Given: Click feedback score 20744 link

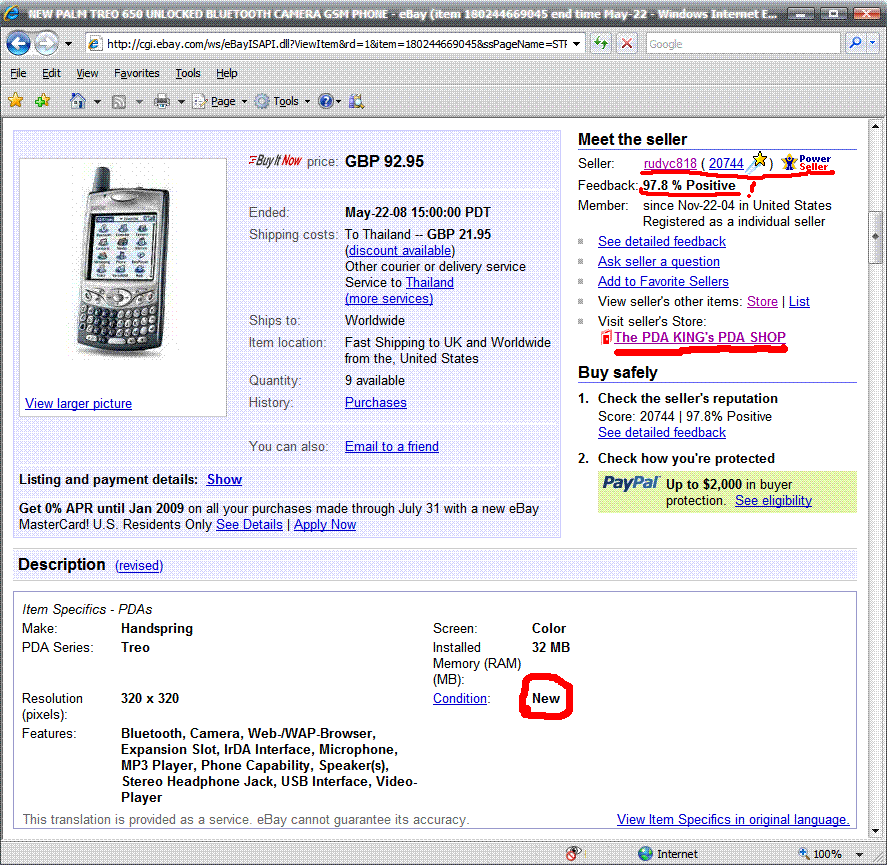Looking at the screenshot, I should click(x=726, y=163).
